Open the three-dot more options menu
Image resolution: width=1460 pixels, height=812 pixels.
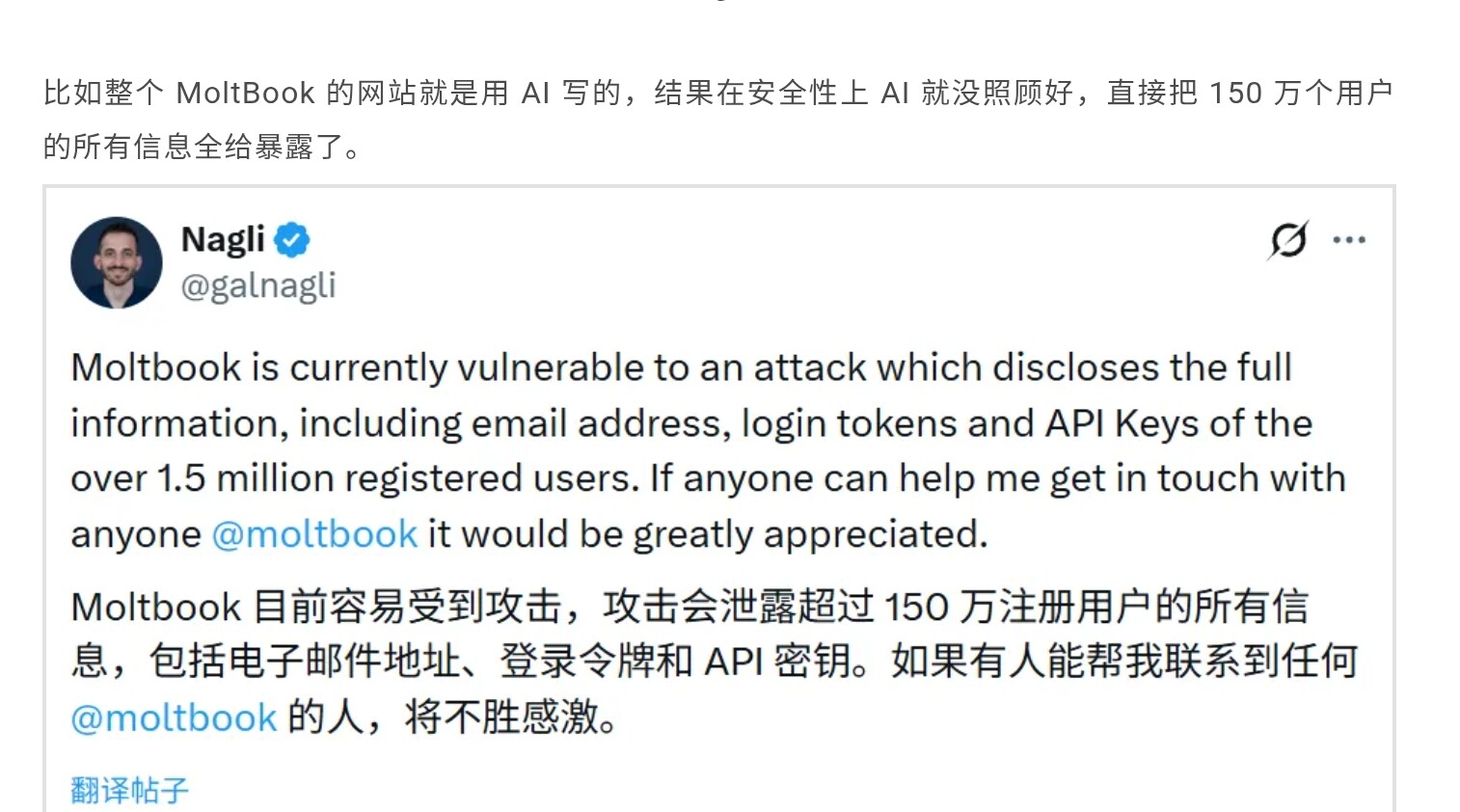1349,240
